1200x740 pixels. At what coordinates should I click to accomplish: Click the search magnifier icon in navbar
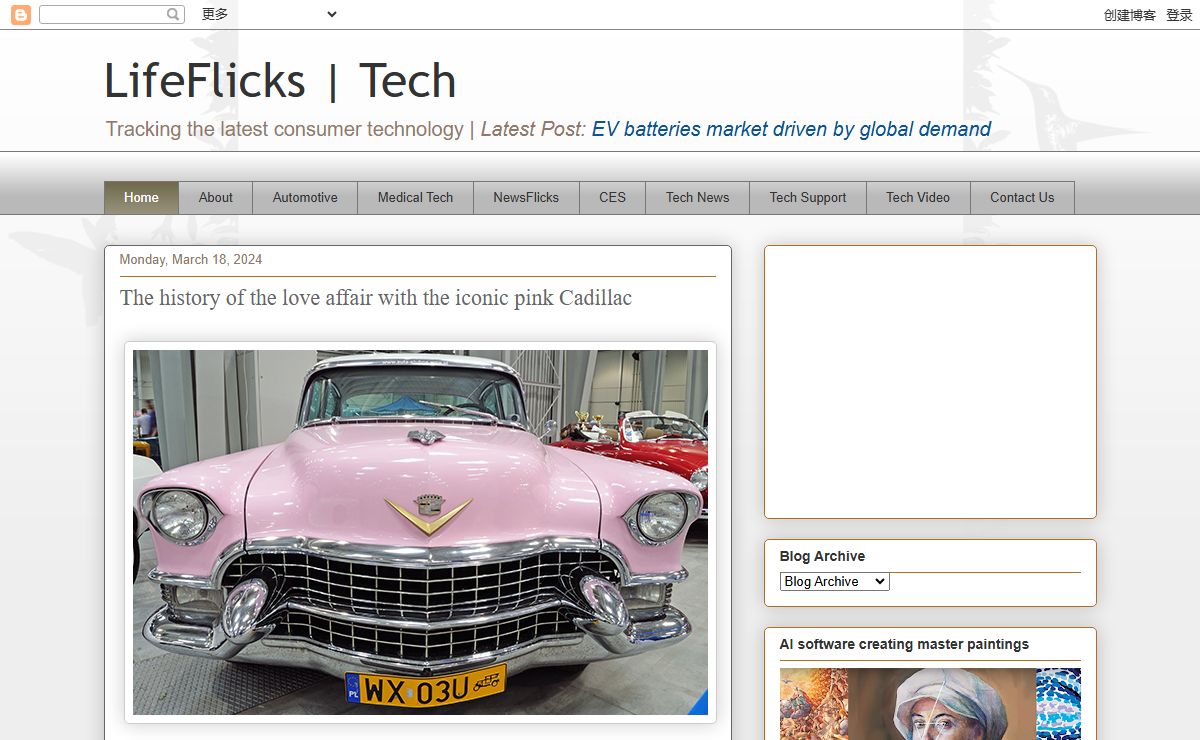coord(174,15)
